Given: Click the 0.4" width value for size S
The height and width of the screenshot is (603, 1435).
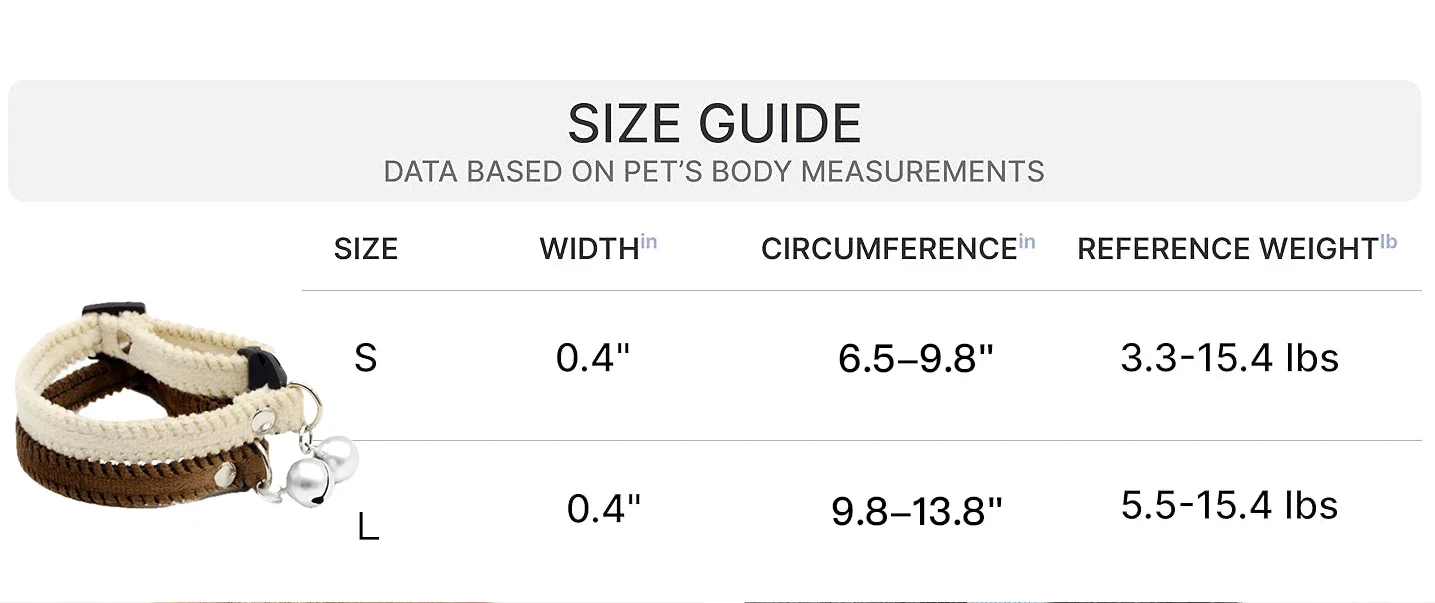Looking at the screenshot, I should (593, 358).
